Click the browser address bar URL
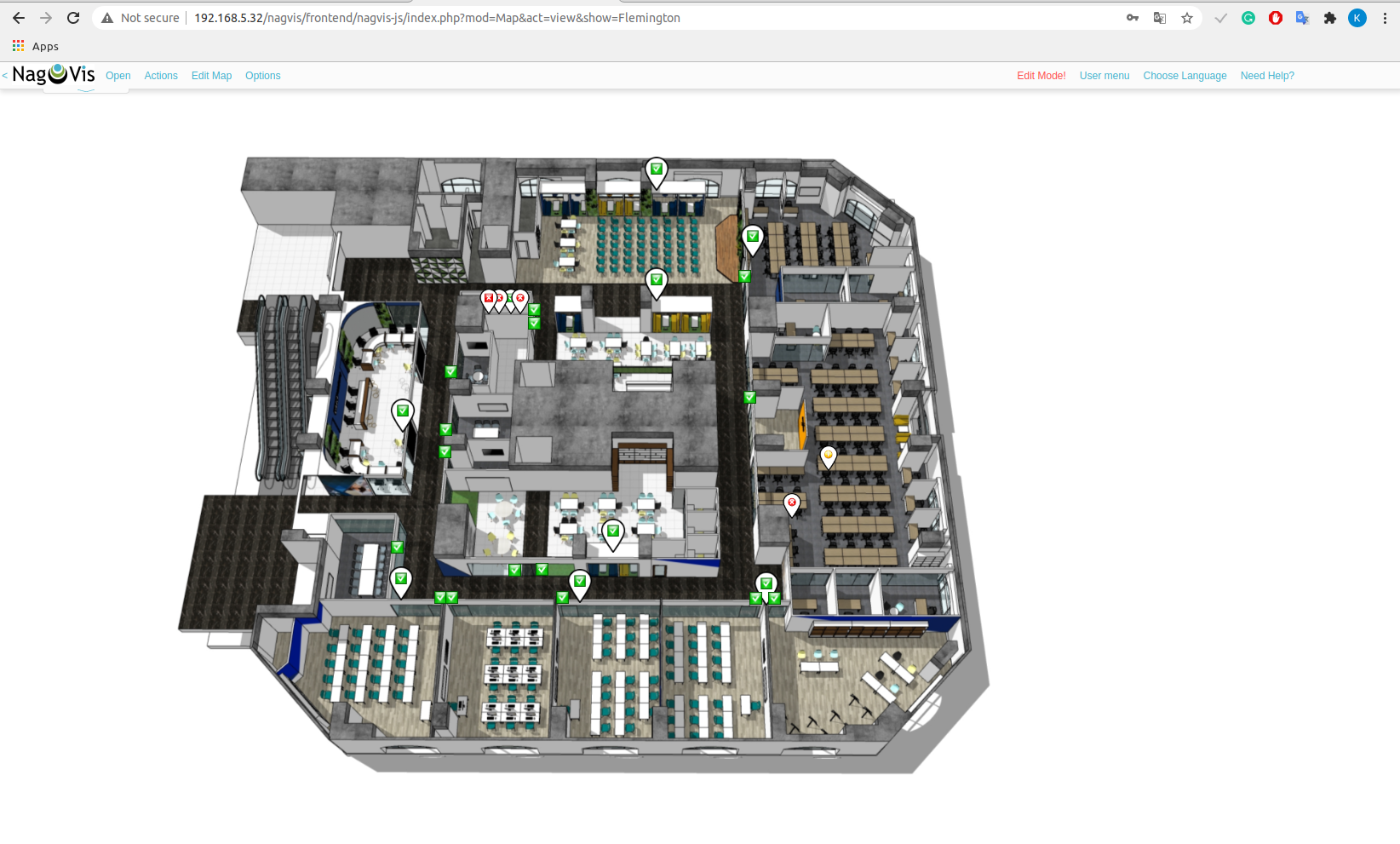This screenshot has height=844, width=1400. (x=437, y=18)
